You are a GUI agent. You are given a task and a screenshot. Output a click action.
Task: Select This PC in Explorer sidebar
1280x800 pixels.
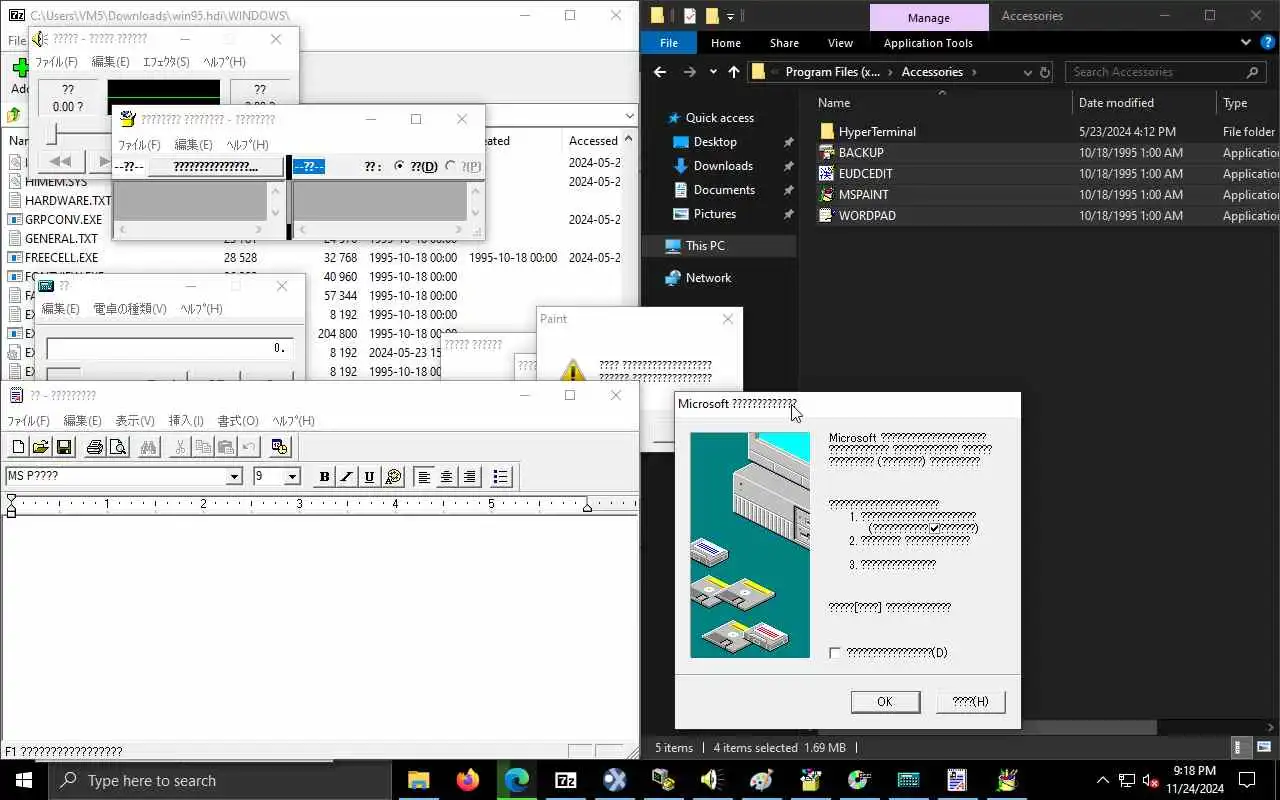(x=705, y=246)
